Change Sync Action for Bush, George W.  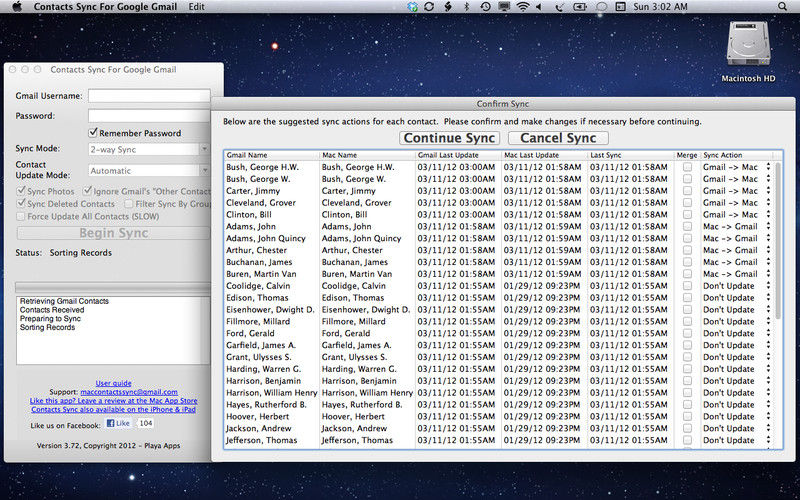point(736,179)
